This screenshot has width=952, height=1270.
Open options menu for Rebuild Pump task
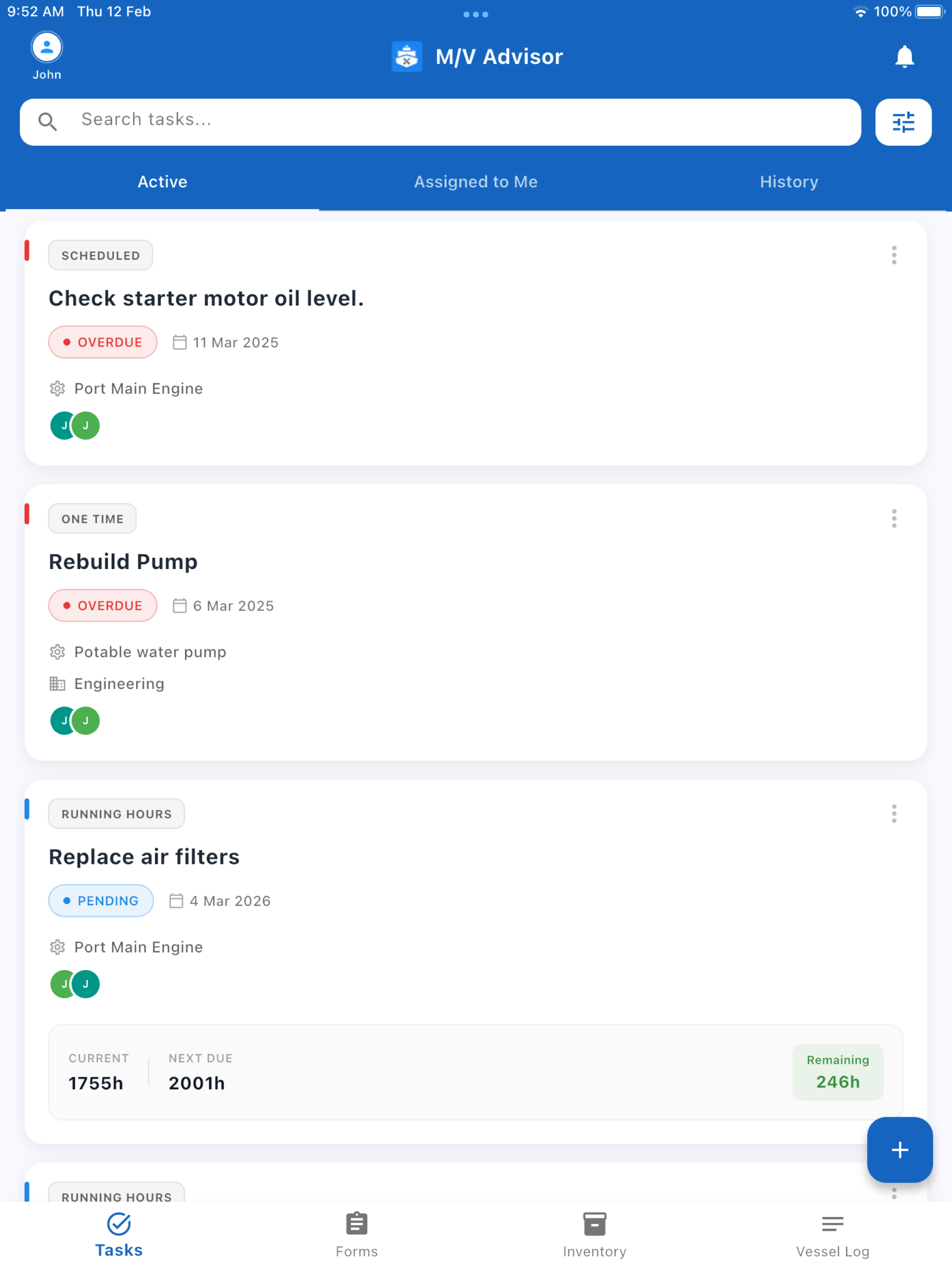click(x=893, y=518)
